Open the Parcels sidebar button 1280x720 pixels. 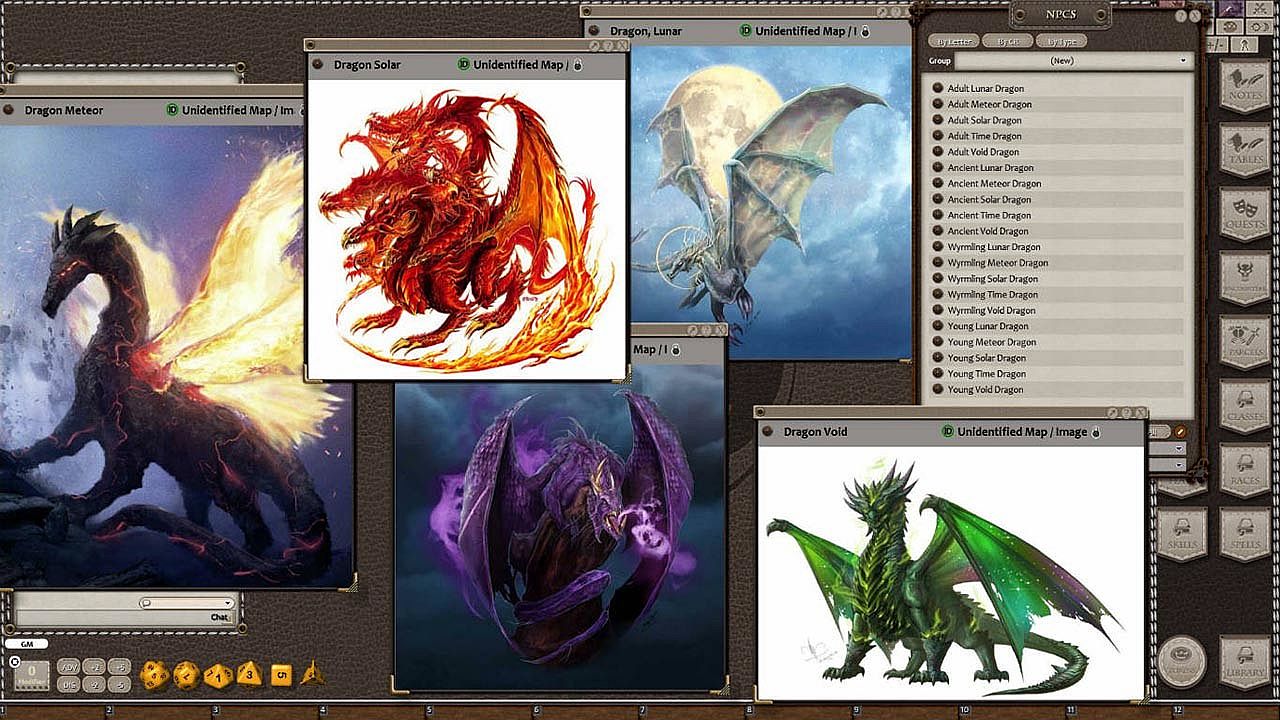click(x=1244, y=342)
